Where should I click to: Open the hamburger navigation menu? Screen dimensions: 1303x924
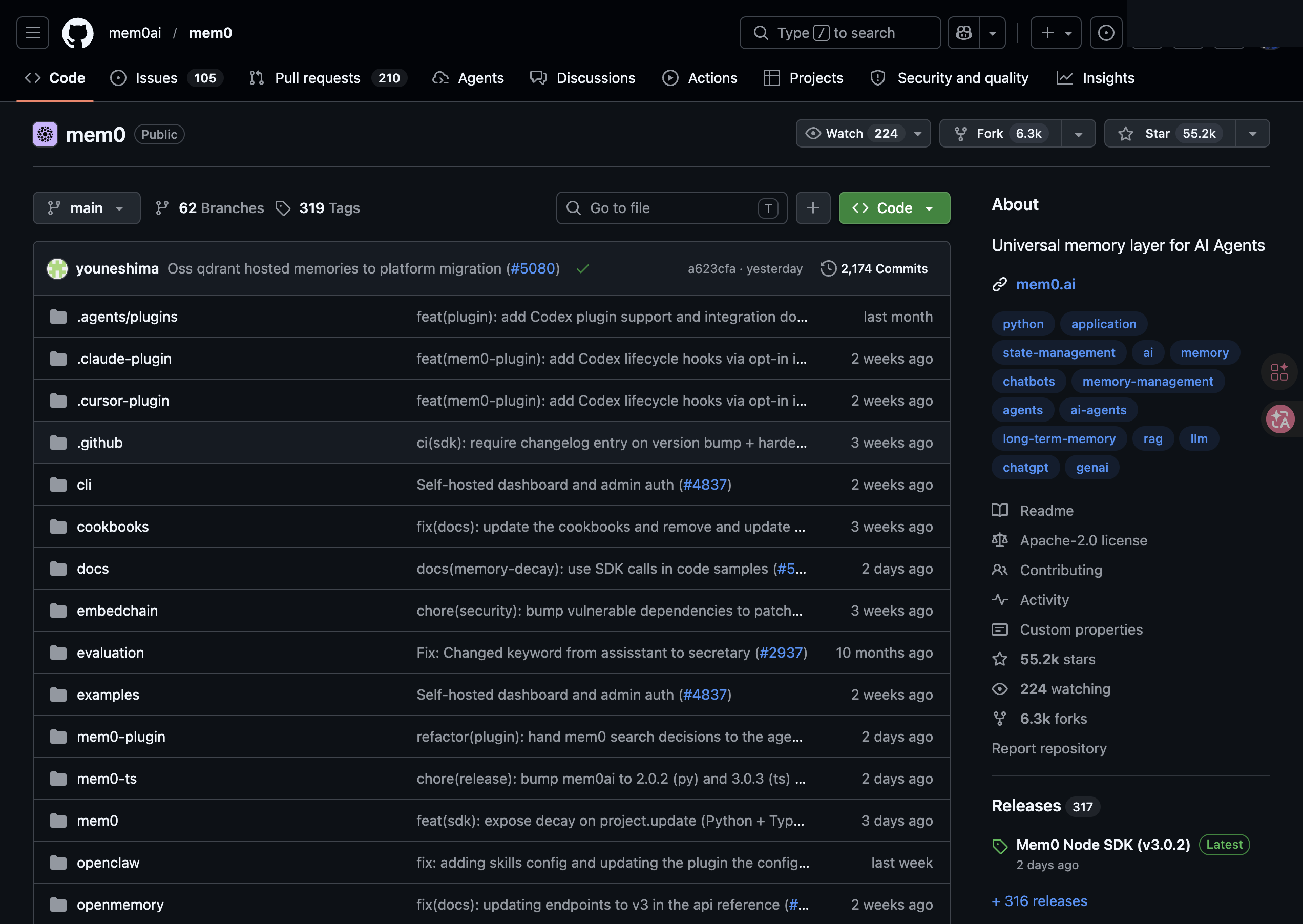32,32
